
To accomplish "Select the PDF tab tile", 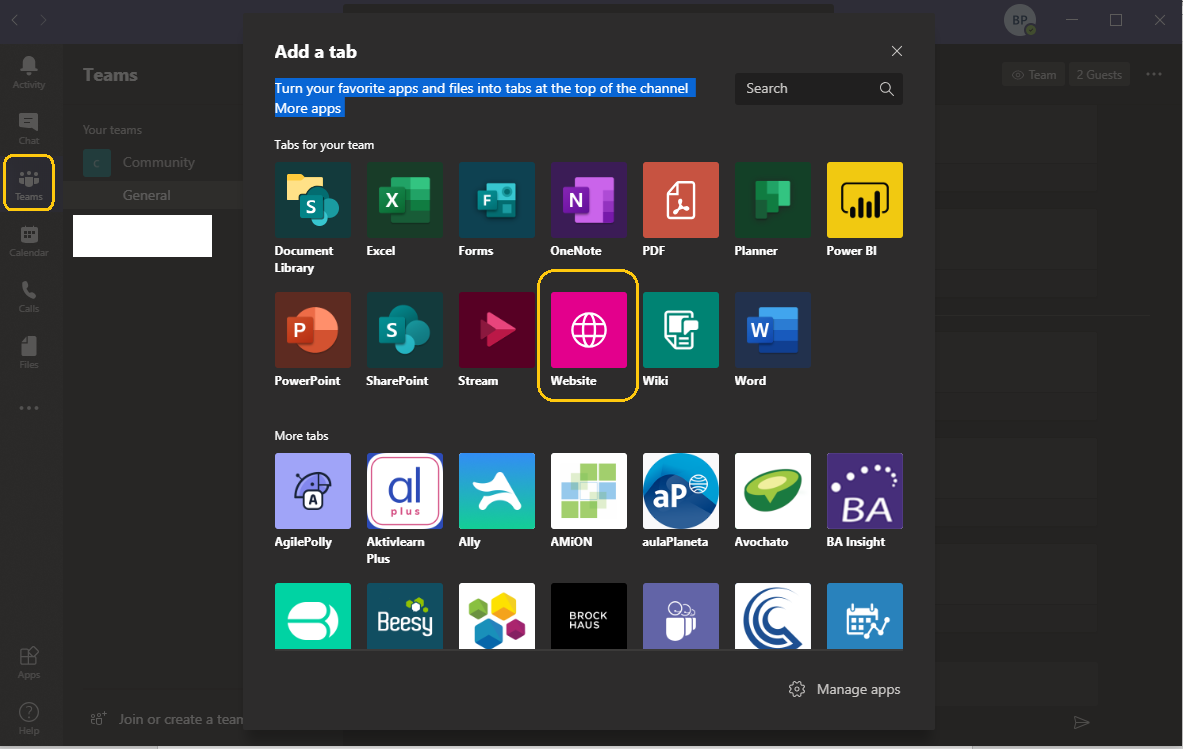I will pyautogui.click(x=681, y=200).
